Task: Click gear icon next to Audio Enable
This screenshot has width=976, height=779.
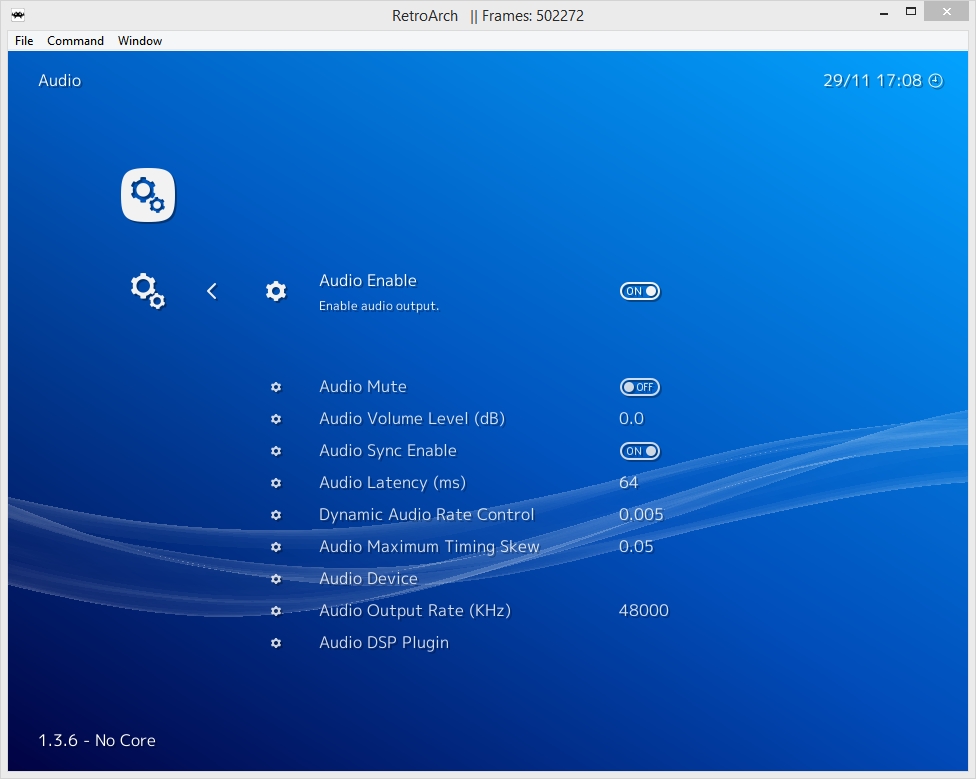Action: [276, 291]
